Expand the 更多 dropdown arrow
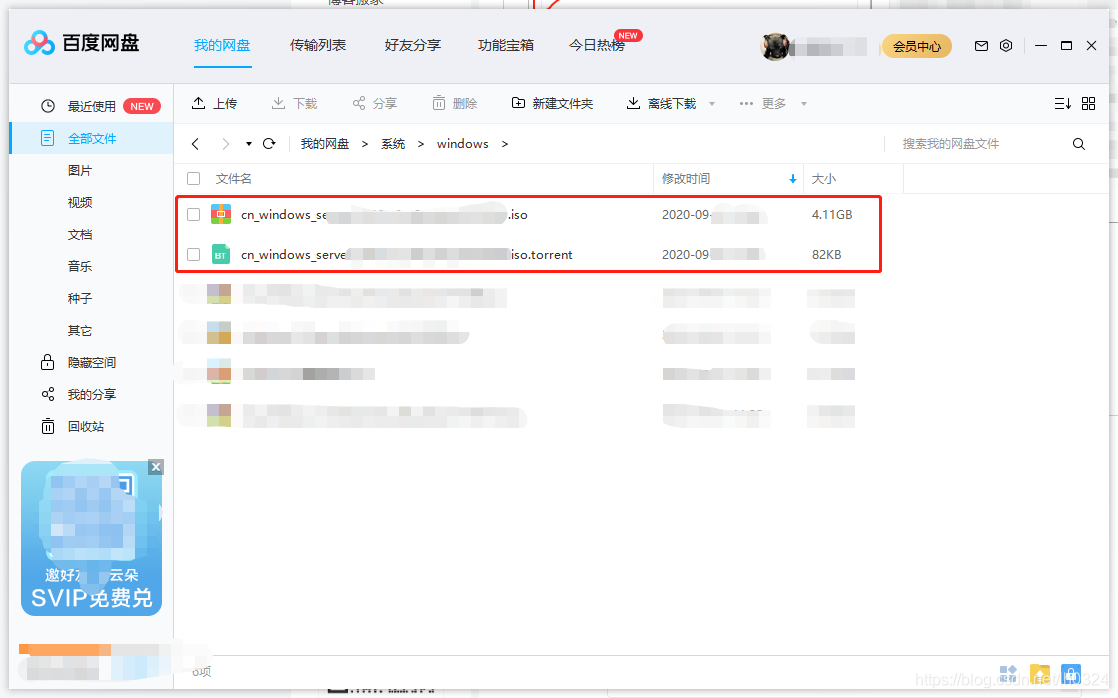The image size is (1118, 698). pos(804,104)
